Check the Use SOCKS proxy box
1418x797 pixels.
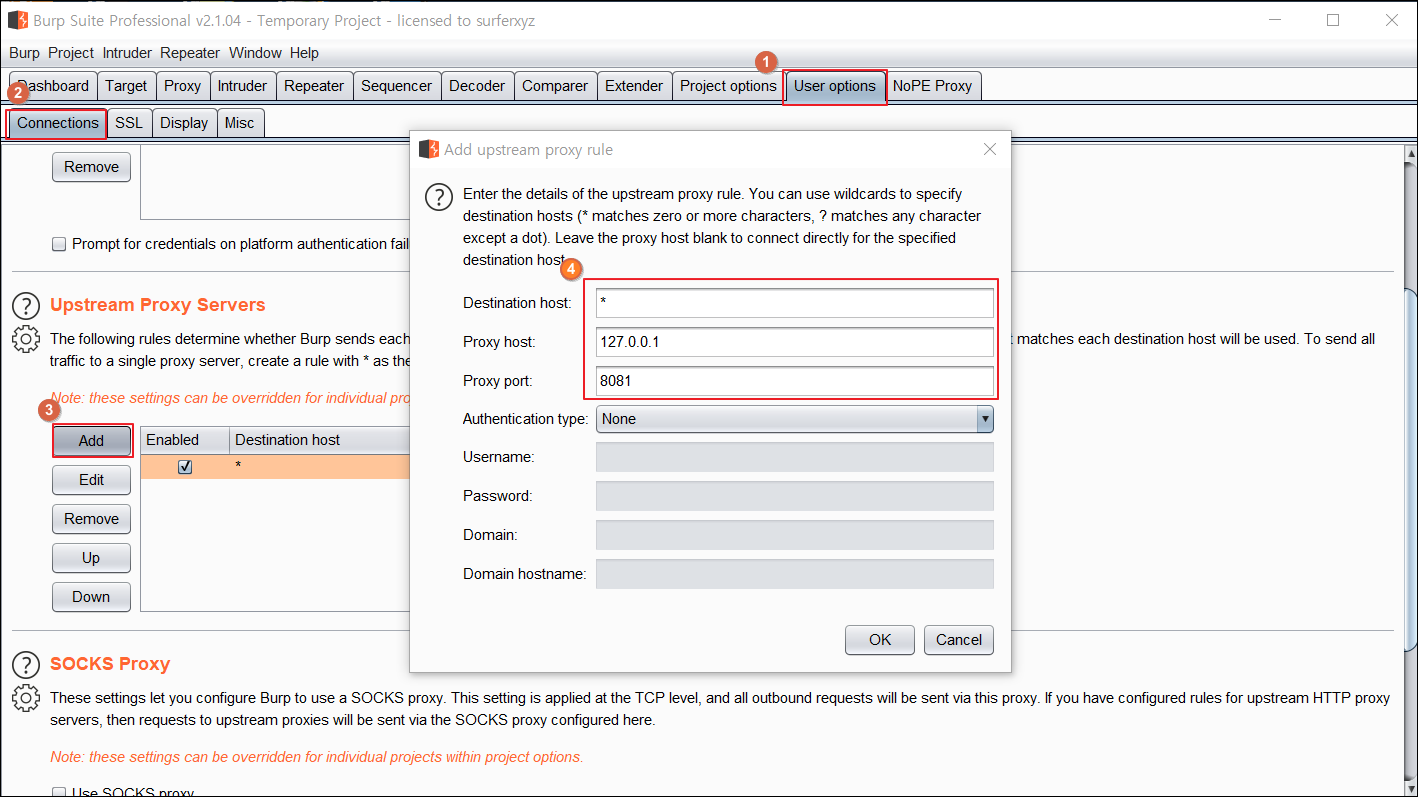click(x=59, y=792)
